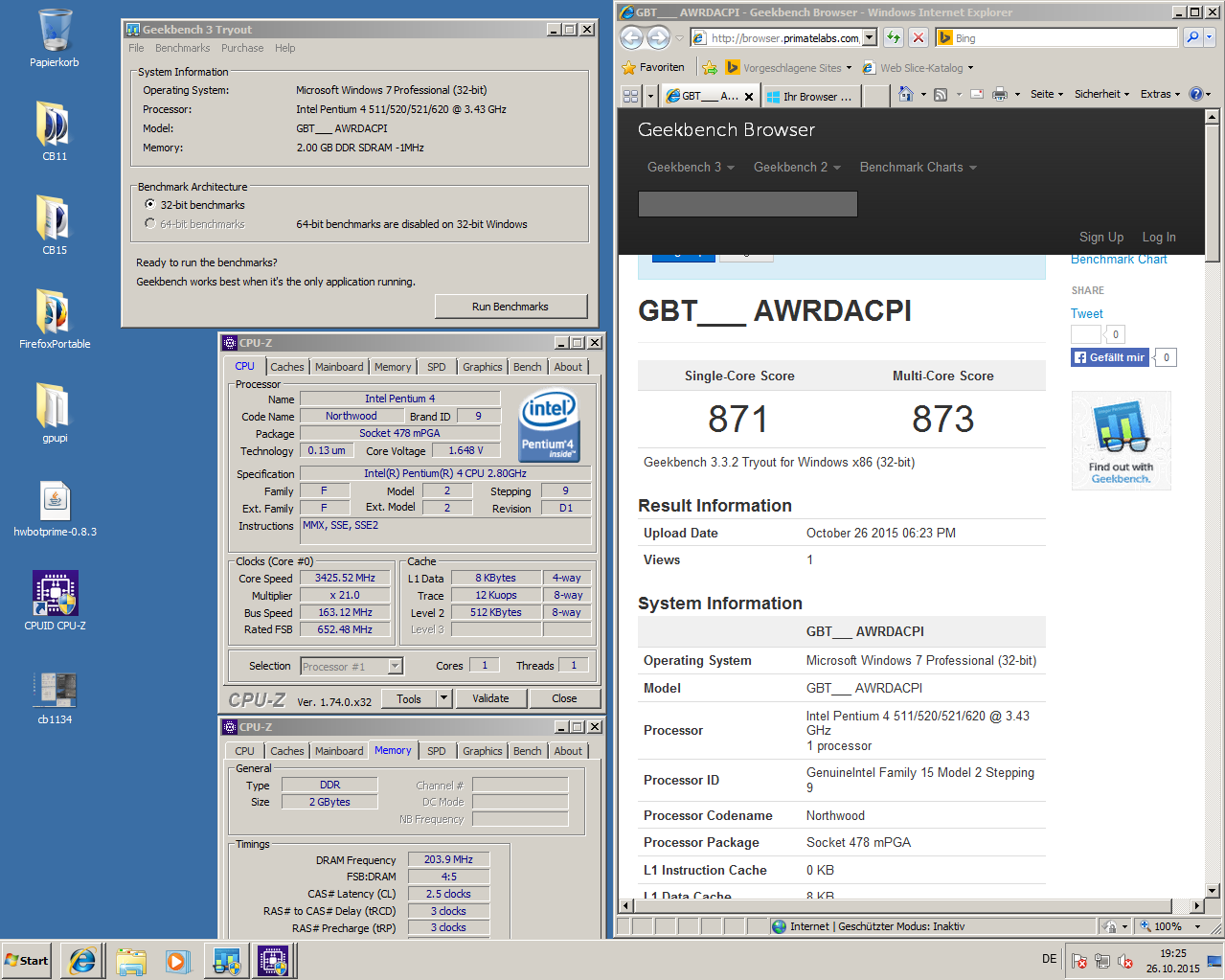Click the Read mail envelope icon

pos(977,94)
